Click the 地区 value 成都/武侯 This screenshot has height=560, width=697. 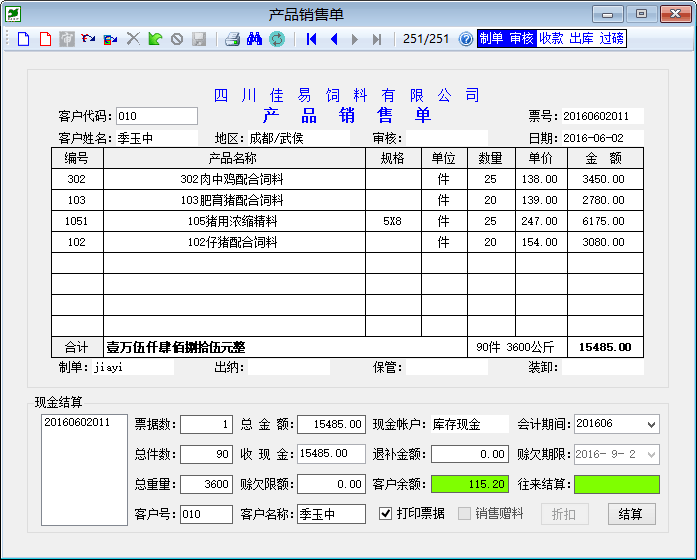coord(299,138)
